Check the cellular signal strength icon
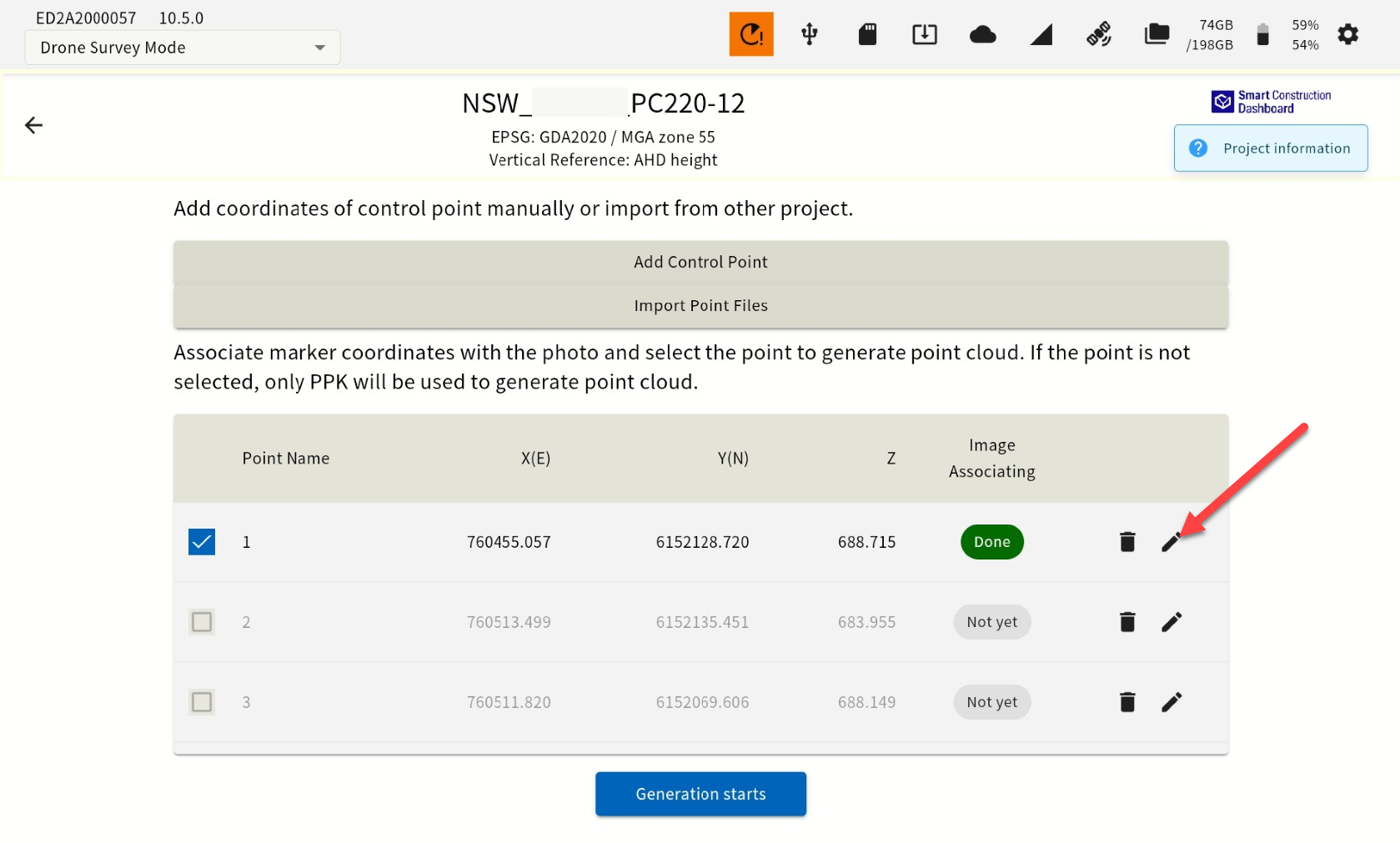The width and height of the screenshot is (1400, 843). [1041, 34]
